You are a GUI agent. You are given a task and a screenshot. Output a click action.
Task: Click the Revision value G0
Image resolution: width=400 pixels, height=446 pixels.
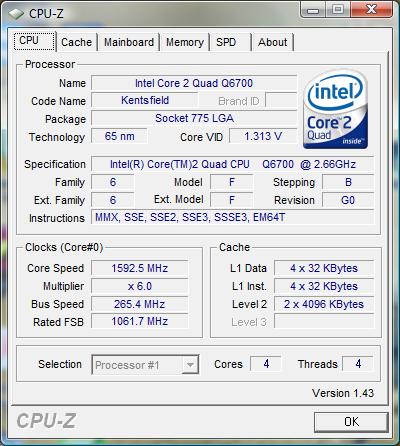[348, 200]
